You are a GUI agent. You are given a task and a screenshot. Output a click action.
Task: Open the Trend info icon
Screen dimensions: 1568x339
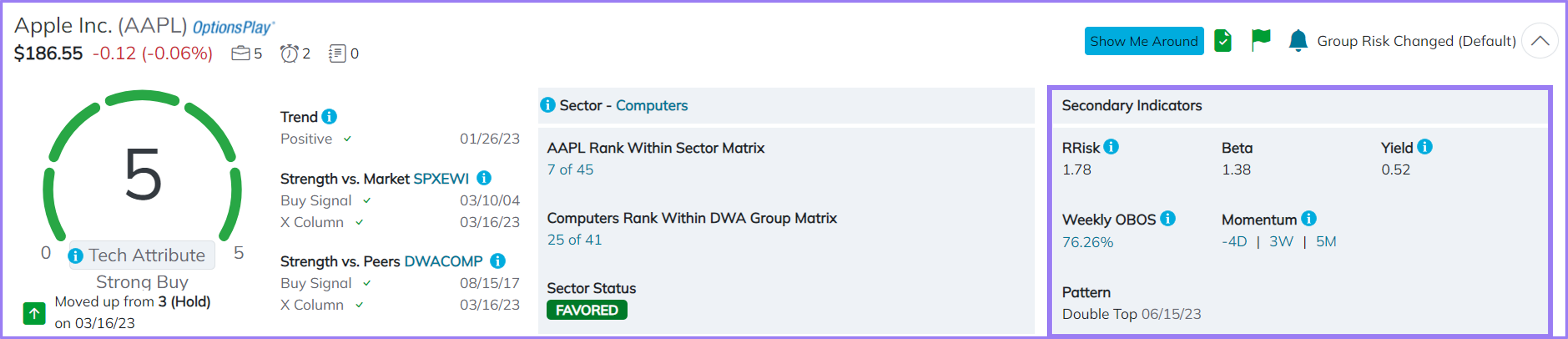(329, 116)
